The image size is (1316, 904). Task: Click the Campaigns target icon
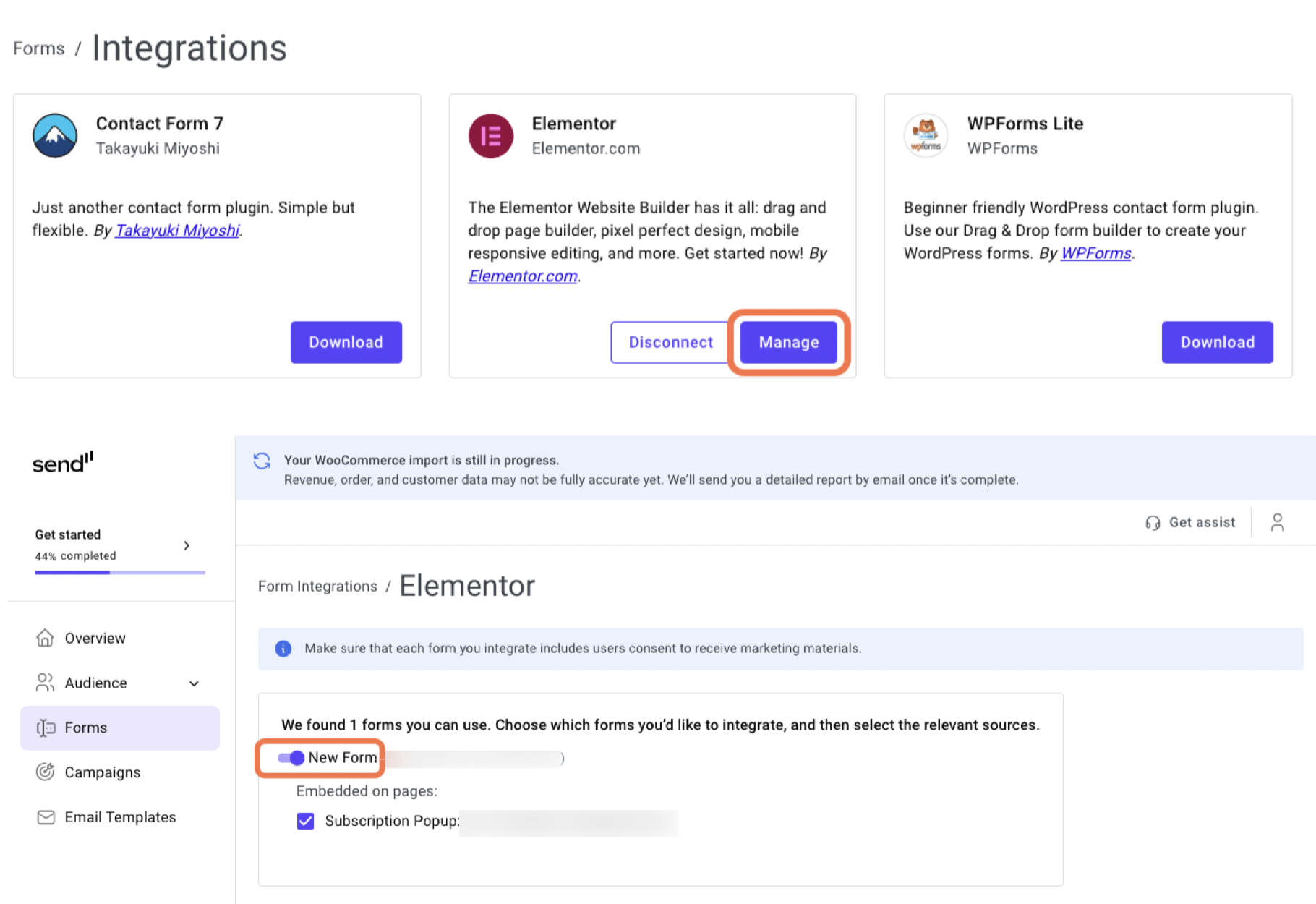[45, 772]
